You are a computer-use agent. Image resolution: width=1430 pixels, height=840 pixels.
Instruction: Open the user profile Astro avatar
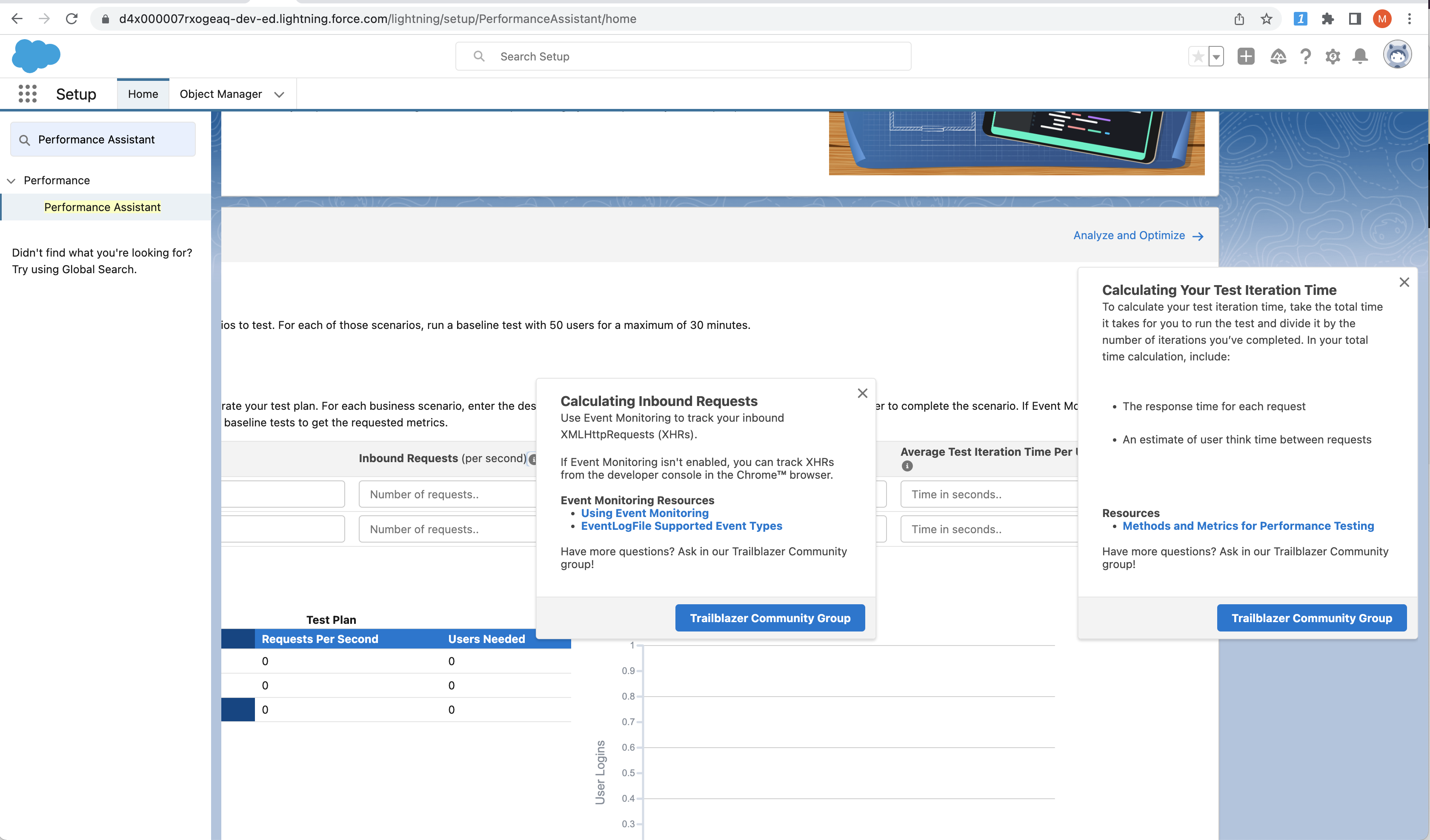(x=1397, y=55)
